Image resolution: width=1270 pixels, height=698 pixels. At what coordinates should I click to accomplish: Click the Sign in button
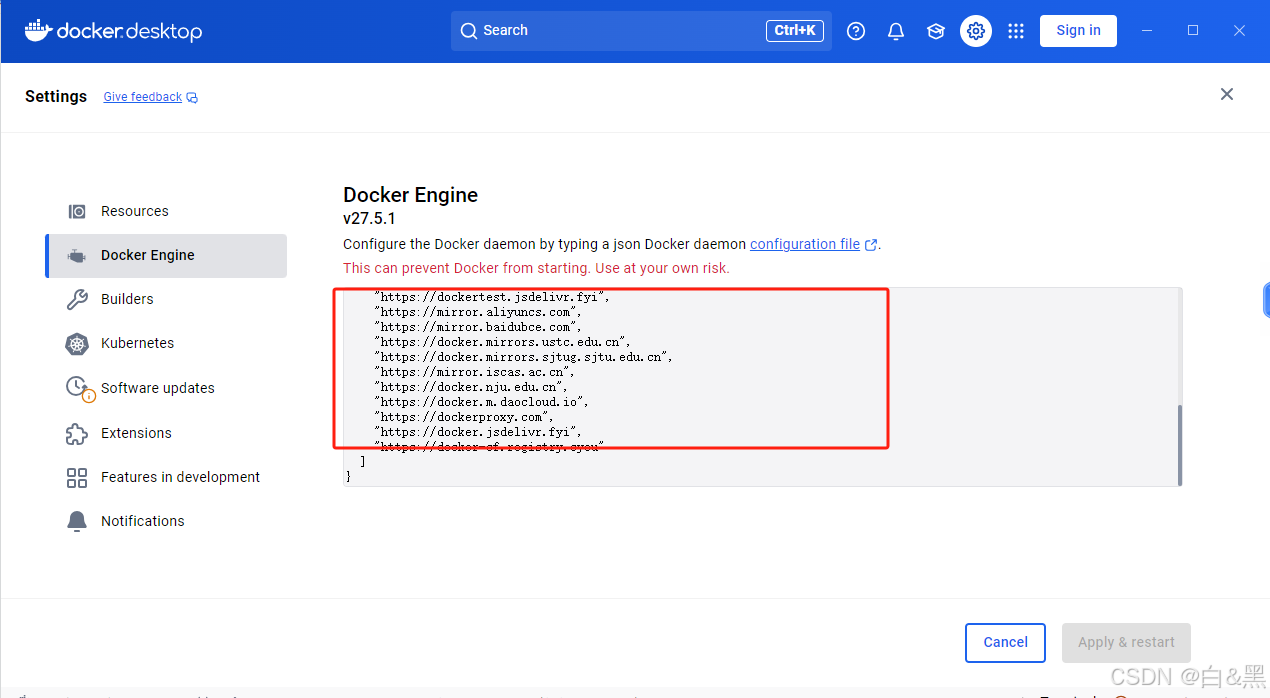point(1078,30)
